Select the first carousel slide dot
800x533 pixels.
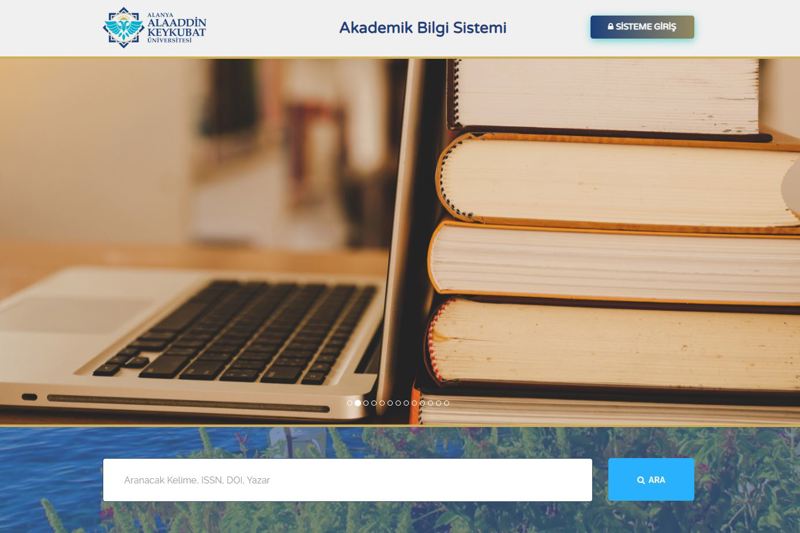pyautogui.click(x=349, y=403)
